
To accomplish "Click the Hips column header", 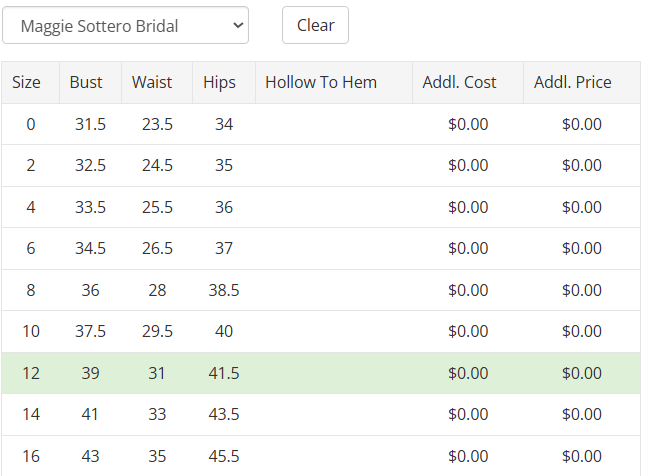I will (219, 82).
